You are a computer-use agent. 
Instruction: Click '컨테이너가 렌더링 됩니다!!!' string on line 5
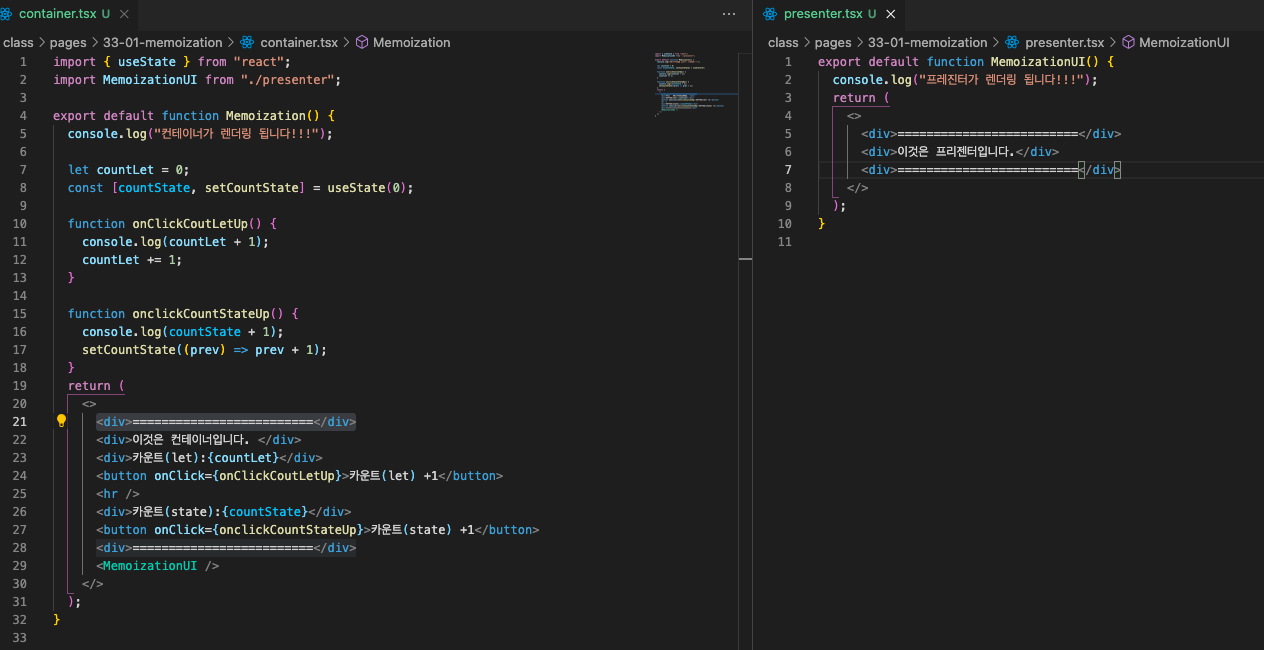point(236,133)
